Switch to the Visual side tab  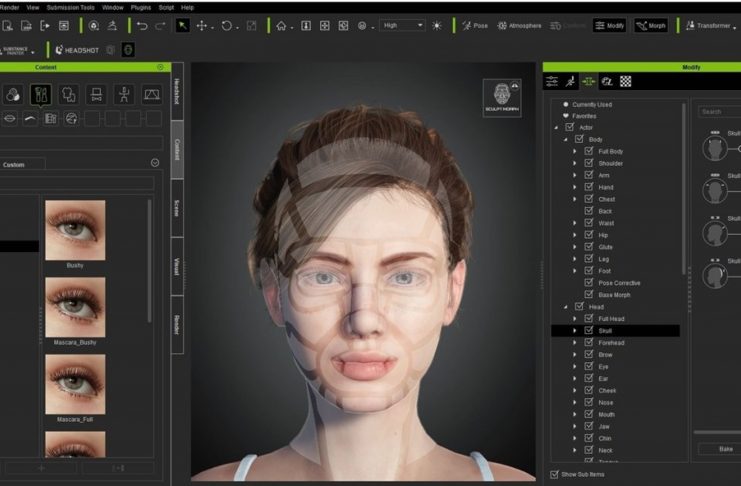(177, 266)
